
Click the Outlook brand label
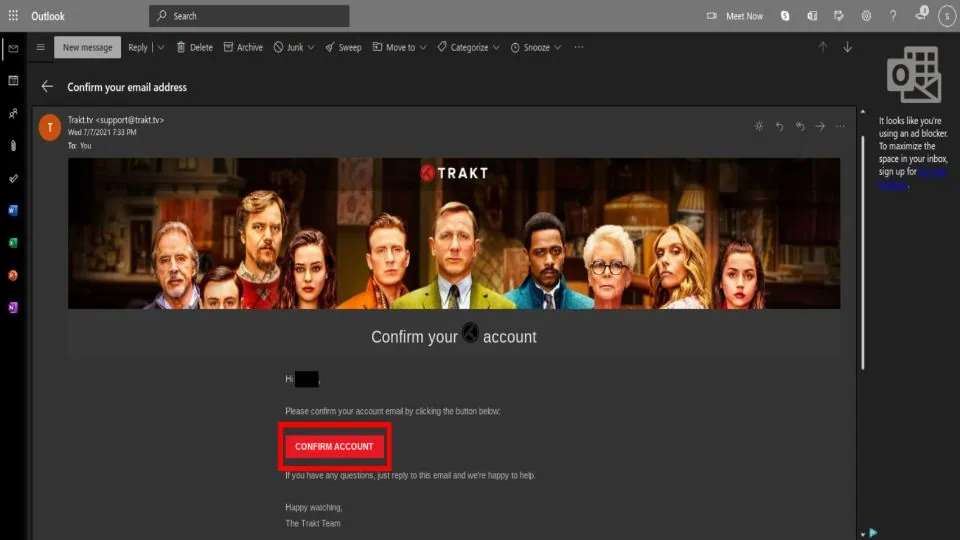(48, 16)
